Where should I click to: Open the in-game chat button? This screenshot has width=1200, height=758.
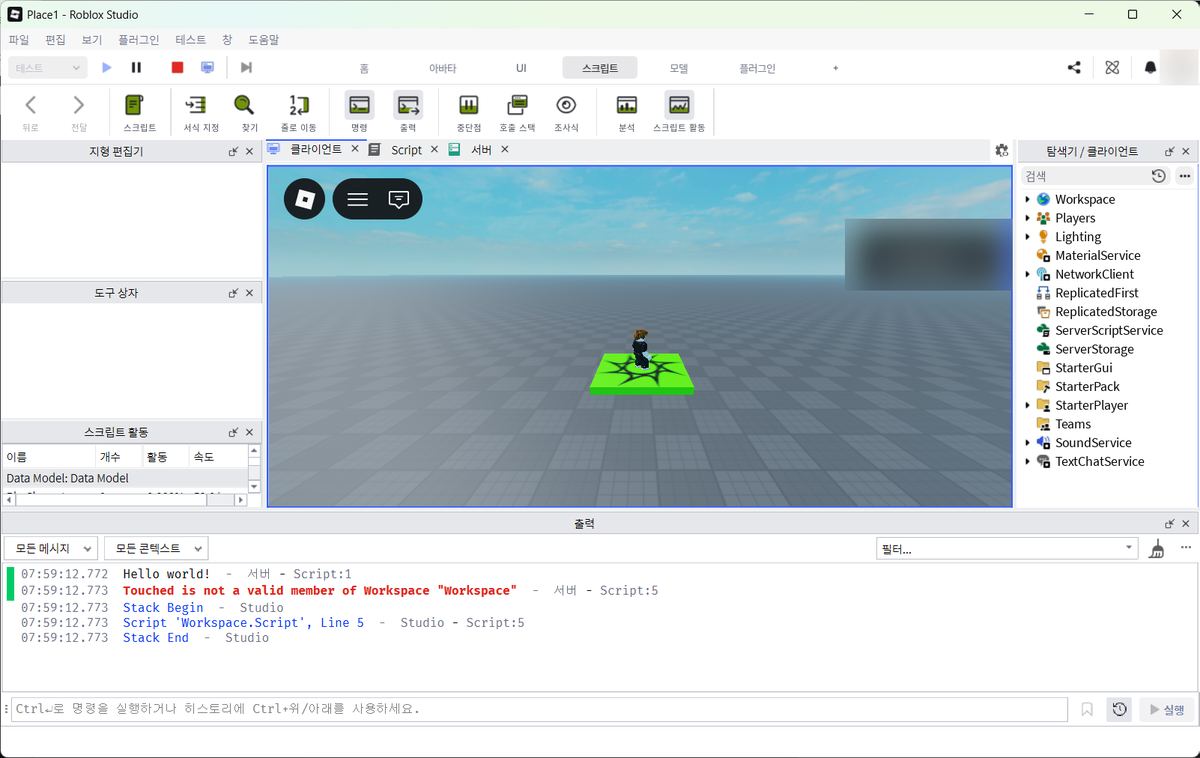point(399,199)
